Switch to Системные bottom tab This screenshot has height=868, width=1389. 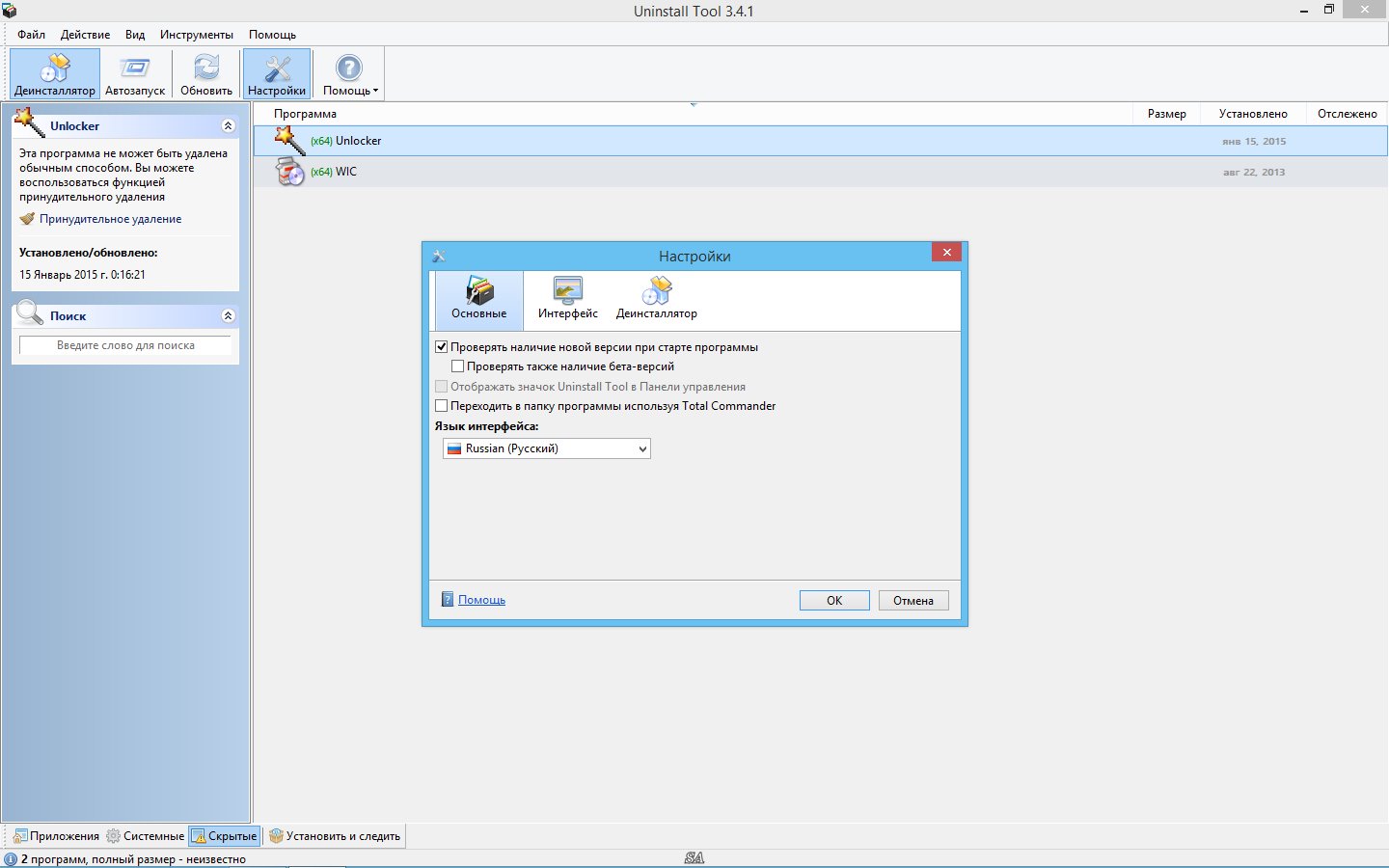[x=145, y=836]
